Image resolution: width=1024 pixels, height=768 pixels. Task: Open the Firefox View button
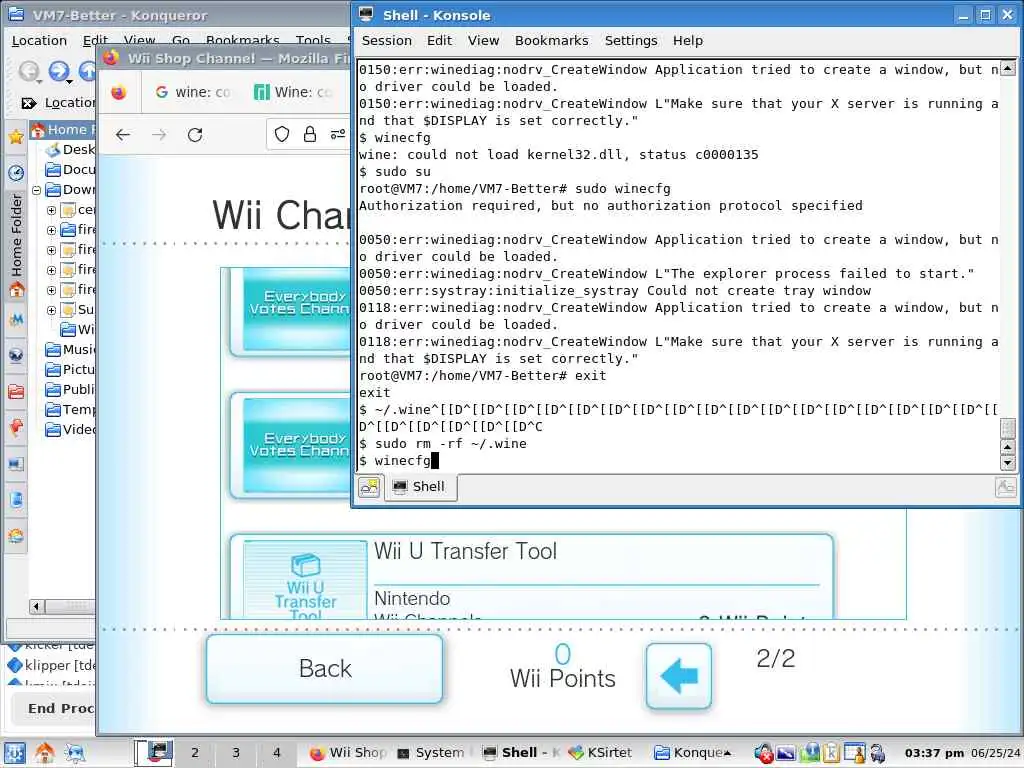[118, 93]
